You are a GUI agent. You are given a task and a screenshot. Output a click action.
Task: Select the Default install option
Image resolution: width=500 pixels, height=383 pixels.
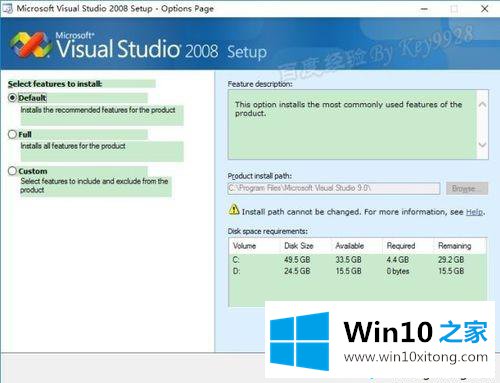coord(12,98)
